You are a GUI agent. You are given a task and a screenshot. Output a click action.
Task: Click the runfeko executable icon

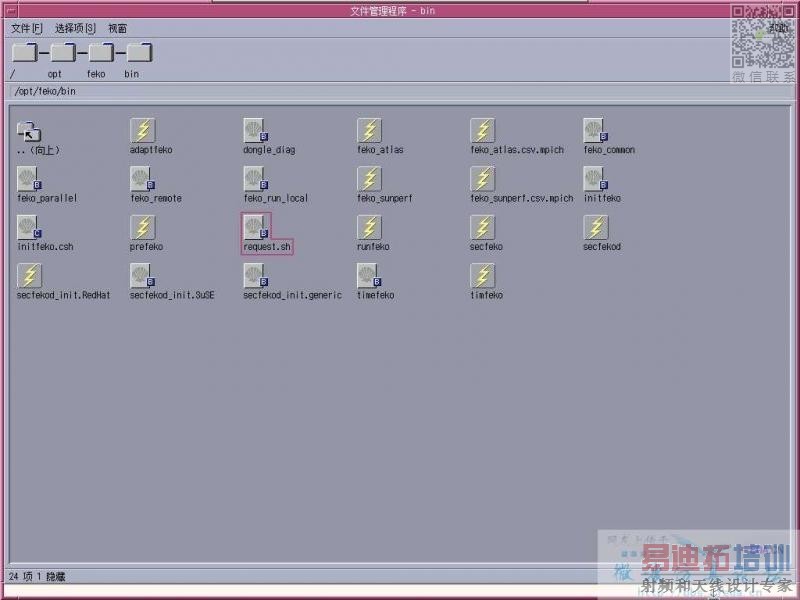pos(369,228)
